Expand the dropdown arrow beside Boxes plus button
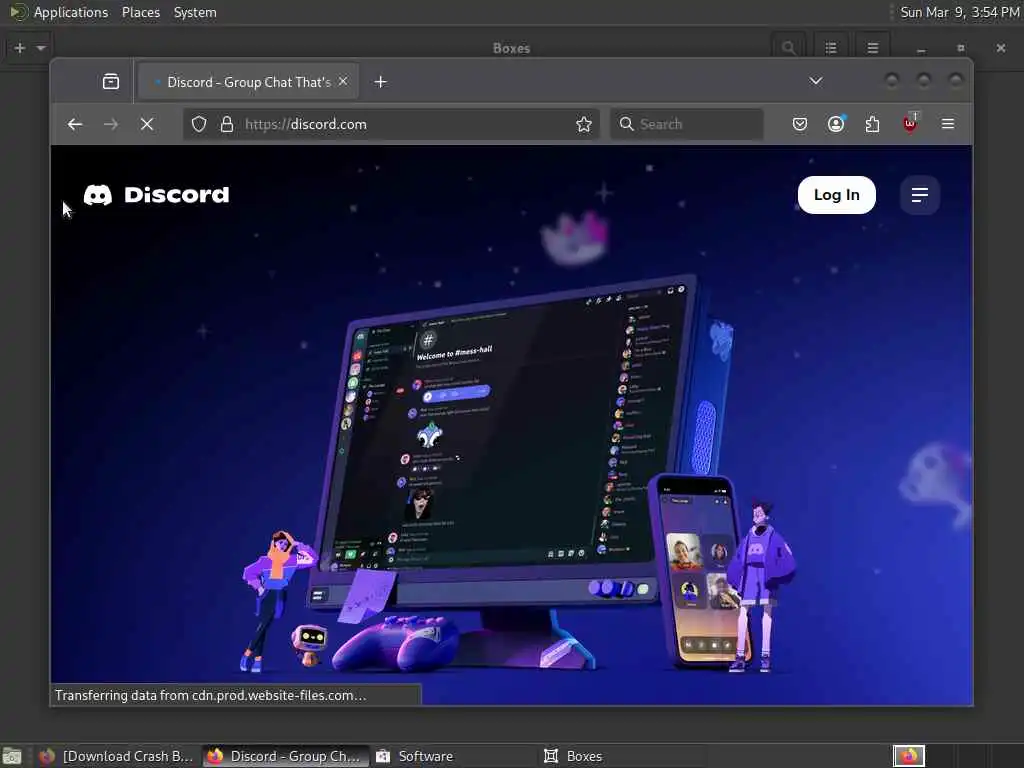Image resolution: width=1024 pixels, height=768 pixels. coord(41,48)
